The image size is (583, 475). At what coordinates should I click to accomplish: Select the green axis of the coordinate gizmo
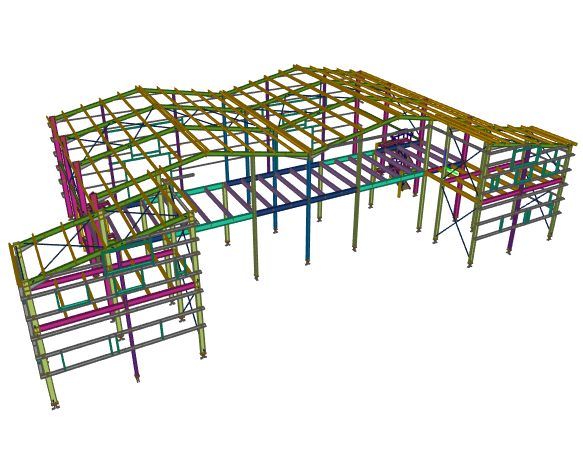point(452,171)
